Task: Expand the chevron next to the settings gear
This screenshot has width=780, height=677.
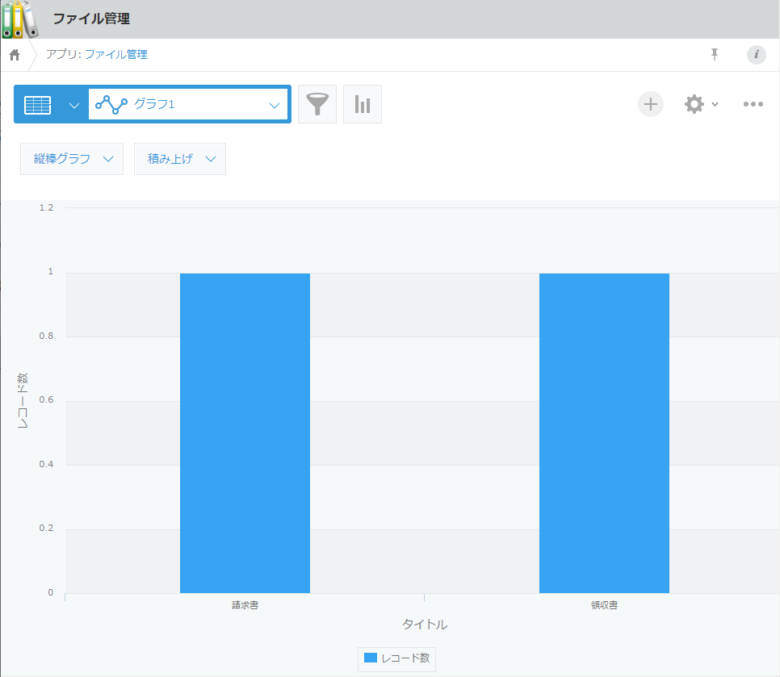Action: tap(715, 105)
